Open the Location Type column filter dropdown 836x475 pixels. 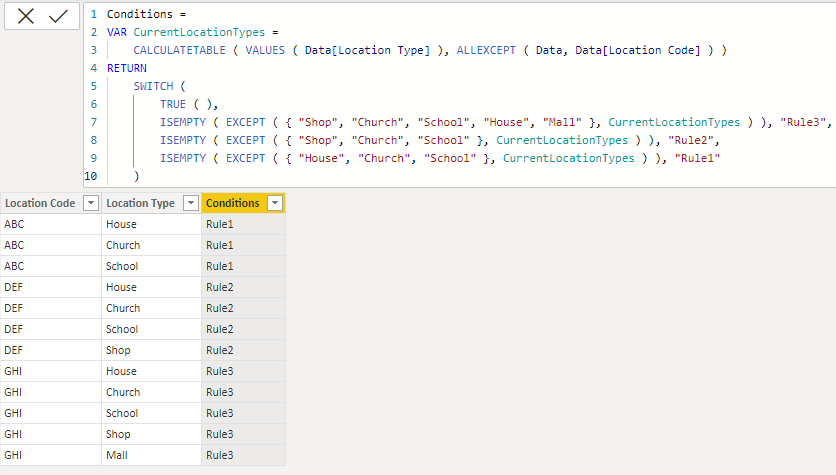[x=191, y=203]
